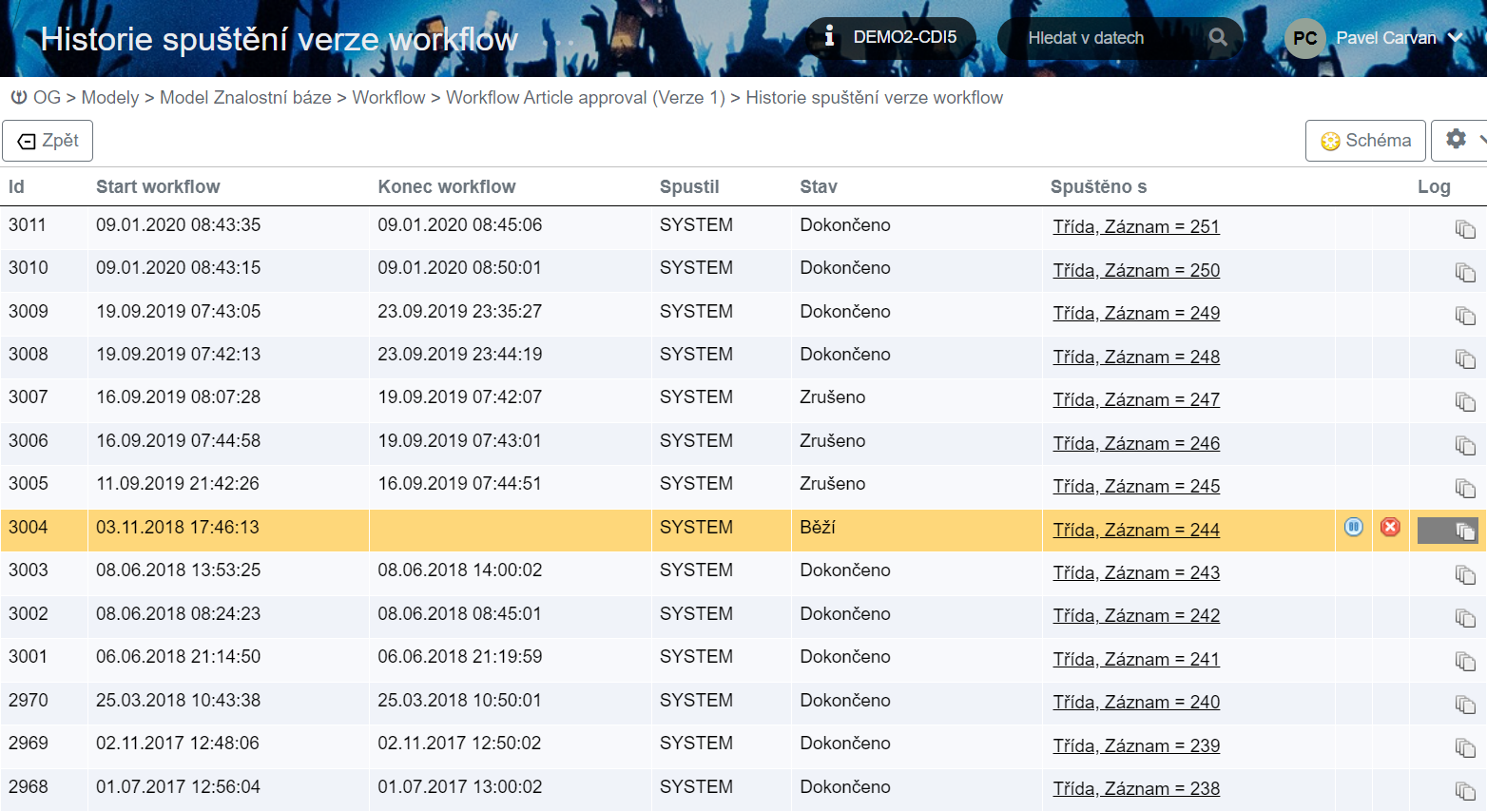Sort by Spuštěno s column
This screenshot has height=812, width=1487.
pos(1098,186)
